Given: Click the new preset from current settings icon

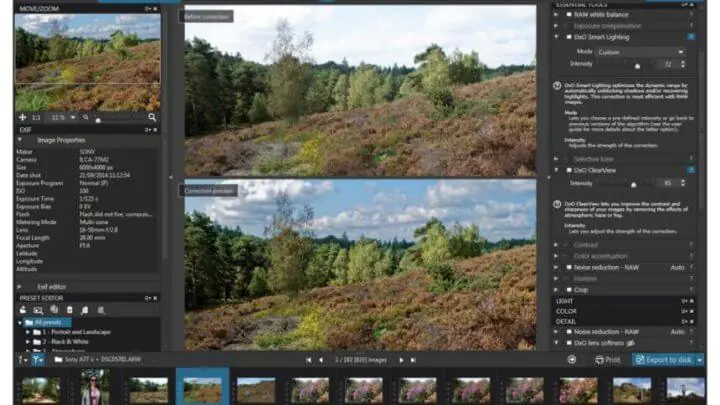Looking at the screenshot, I should [x=22, y=310].
